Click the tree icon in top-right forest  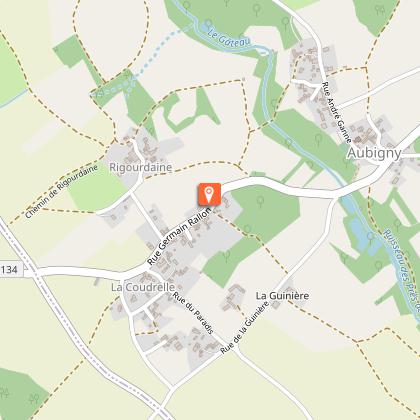tap(379, 9)
